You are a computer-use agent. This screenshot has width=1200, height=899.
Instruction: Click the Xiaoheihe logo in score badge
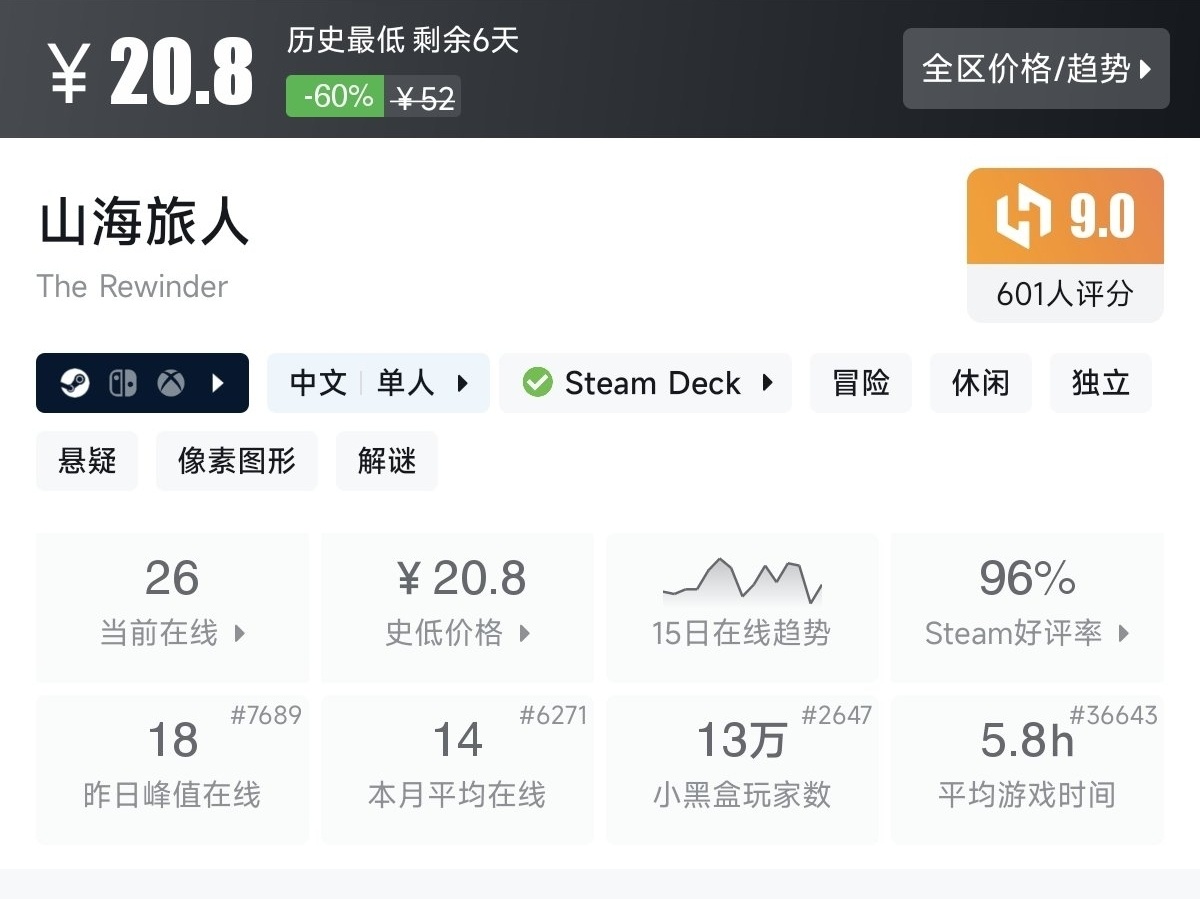pos(1025,217)
